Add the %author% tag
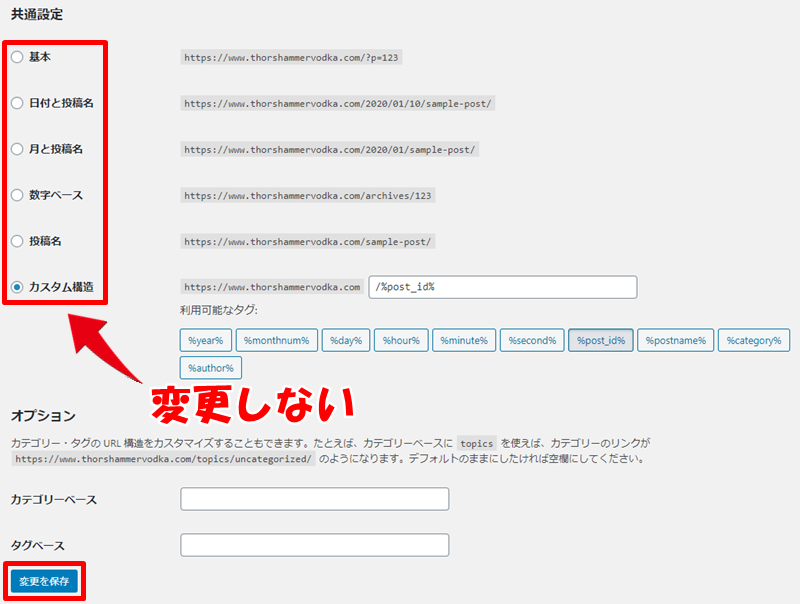Screen dimensions: 800x604 point(211,367)
